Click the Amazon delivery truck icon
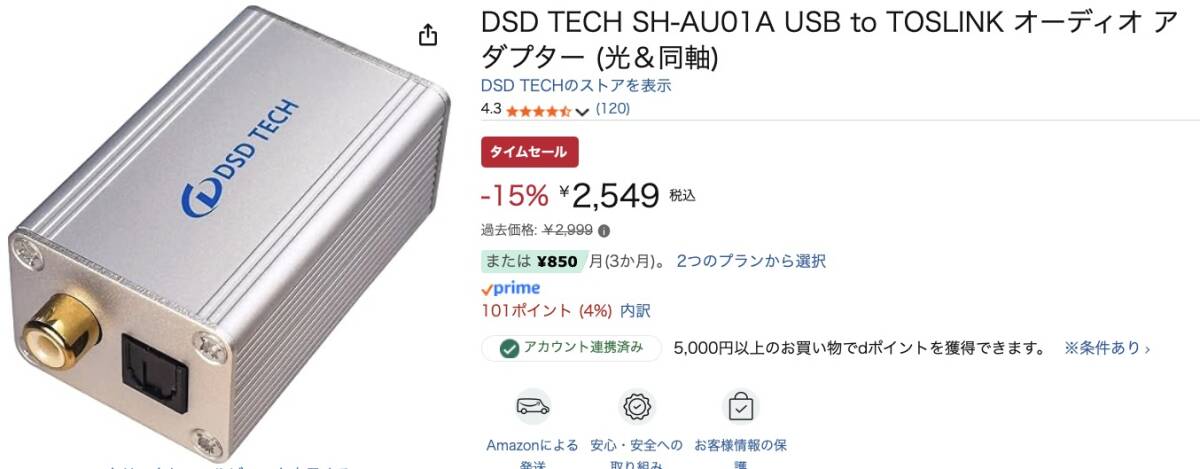1200x469 pixels. point(533,407)
